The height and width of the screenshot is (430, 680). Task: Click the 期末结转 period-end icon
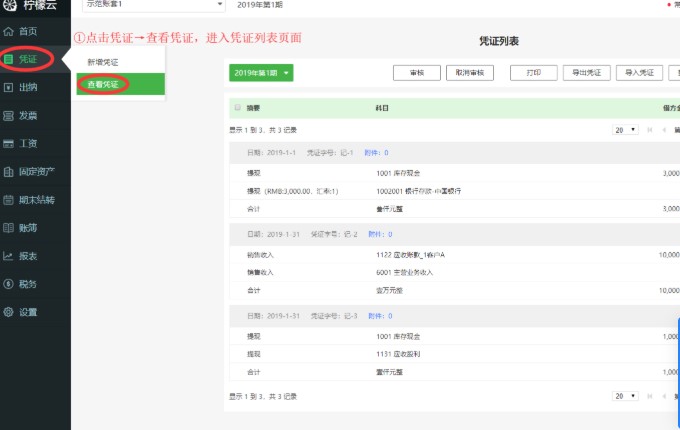pyautogui.click(x=9, y=200)
